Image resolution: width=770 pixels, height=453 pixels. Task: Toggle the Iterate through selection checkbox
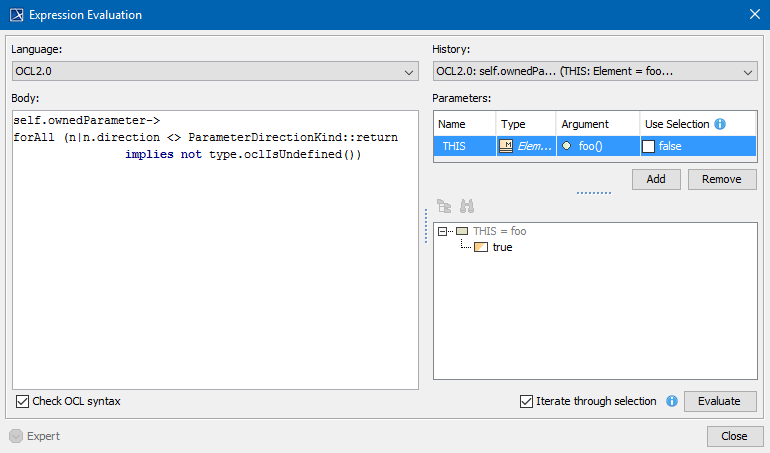526,401
